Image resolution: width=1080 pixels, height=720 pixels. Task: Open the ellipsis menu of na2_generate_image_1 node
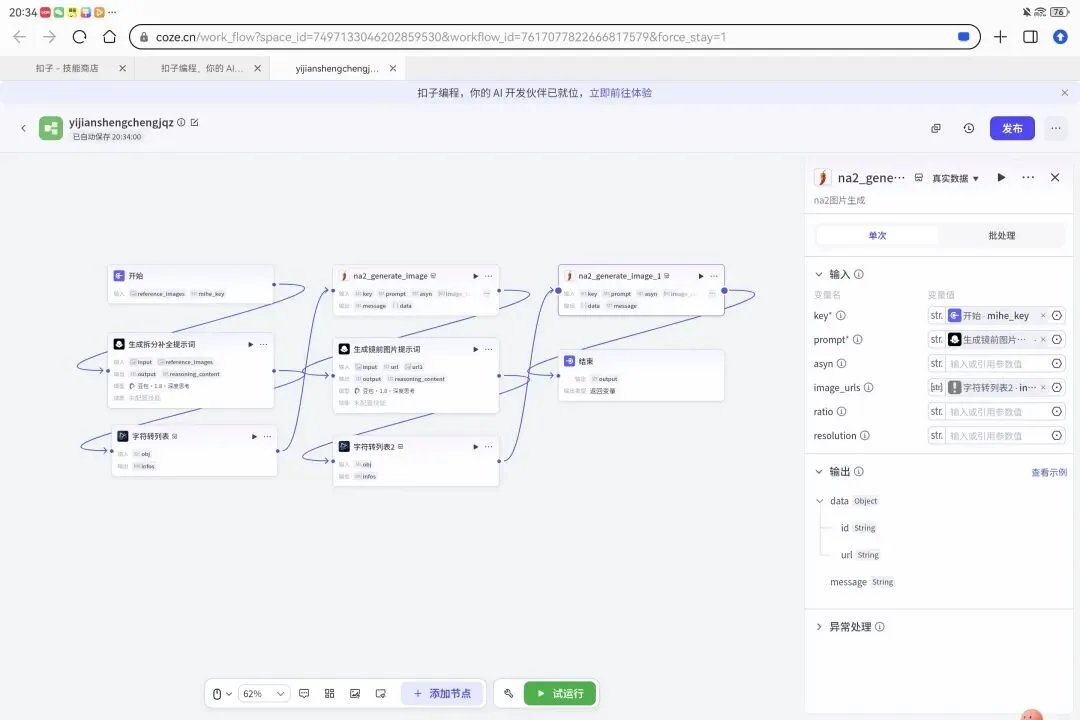click(x=714, y=276)
